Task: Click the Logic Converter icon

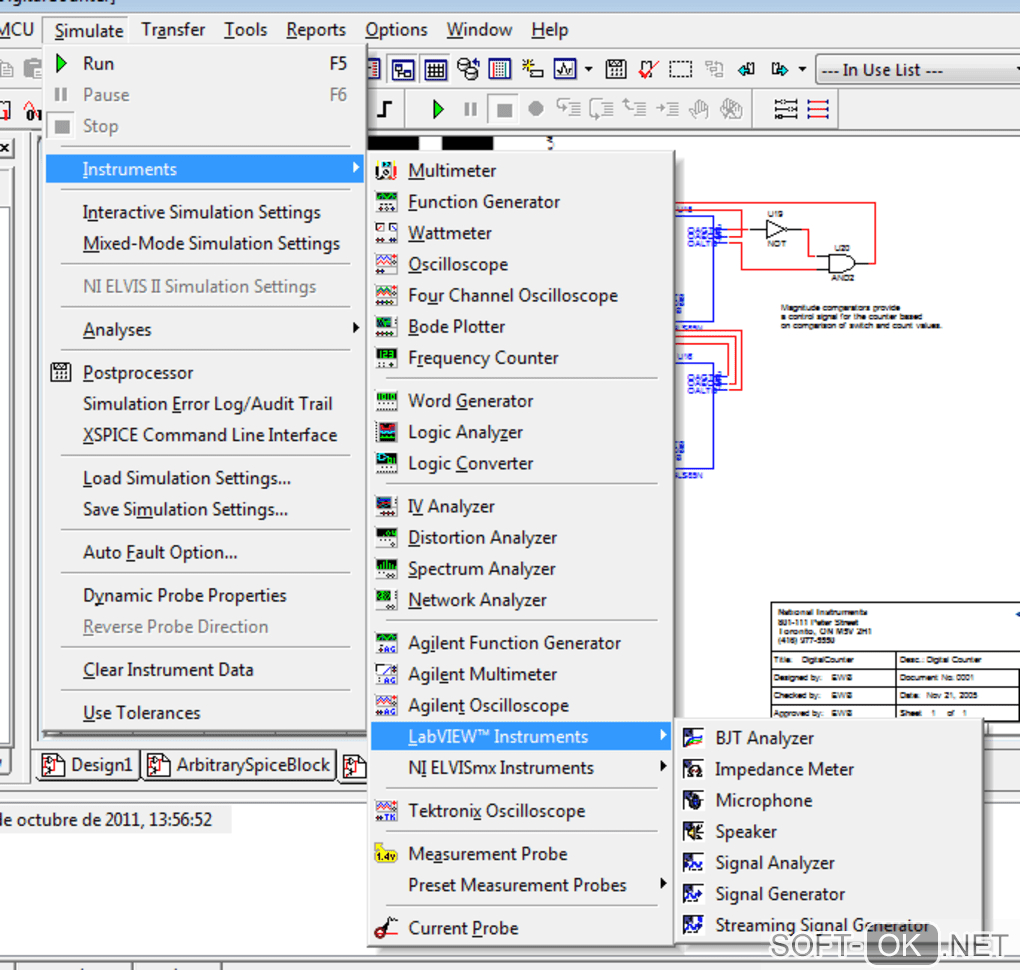Action: click(x=386, y=464)
